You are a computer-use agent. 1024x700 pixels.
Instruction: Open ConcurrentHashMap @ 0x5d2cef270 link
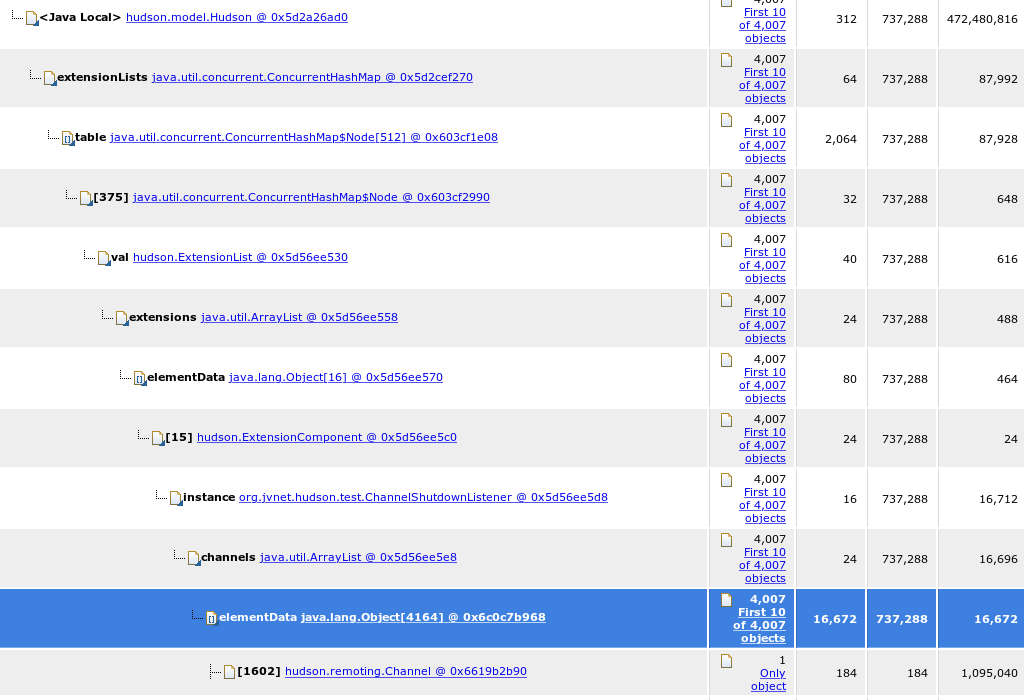click(312, 77)
